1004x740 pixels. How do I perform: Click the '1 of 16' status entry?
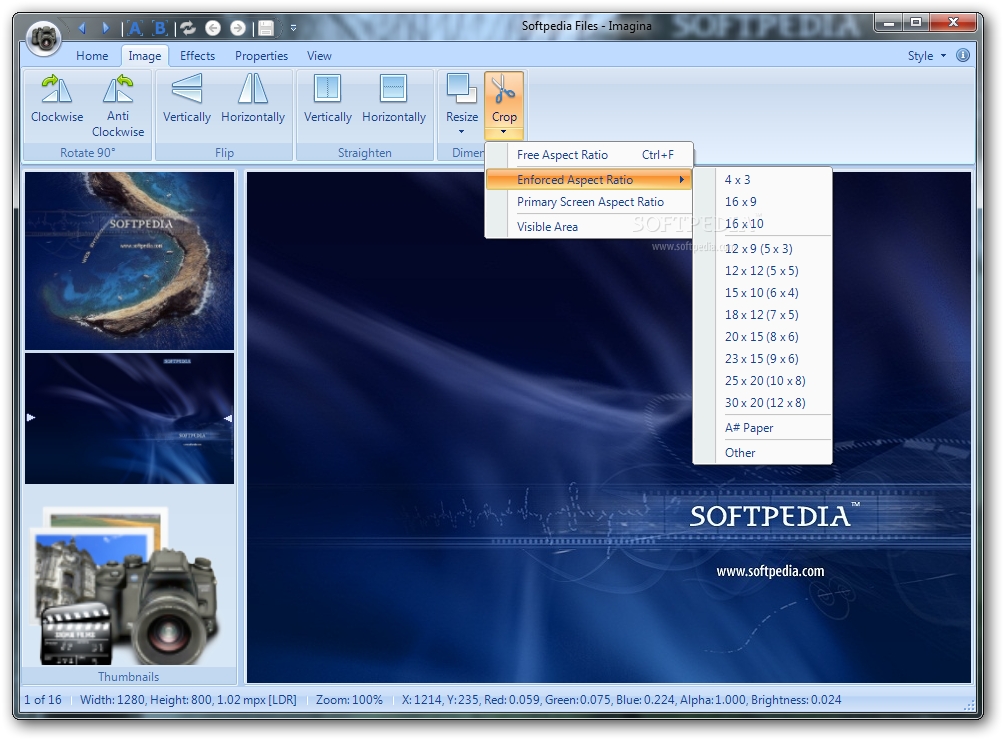point(43,700)
